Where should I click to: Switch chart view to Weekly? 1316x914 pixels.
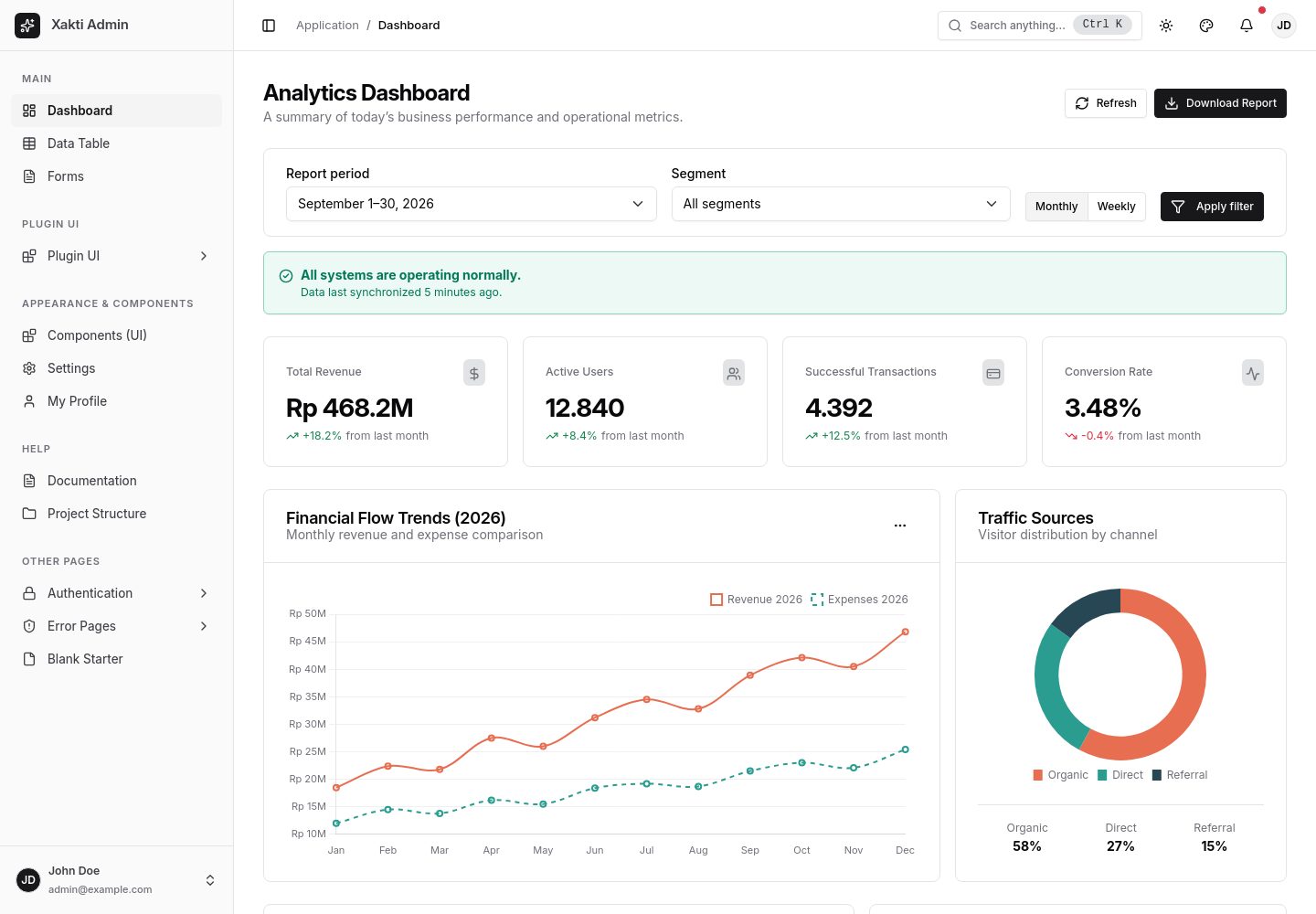1116,207
